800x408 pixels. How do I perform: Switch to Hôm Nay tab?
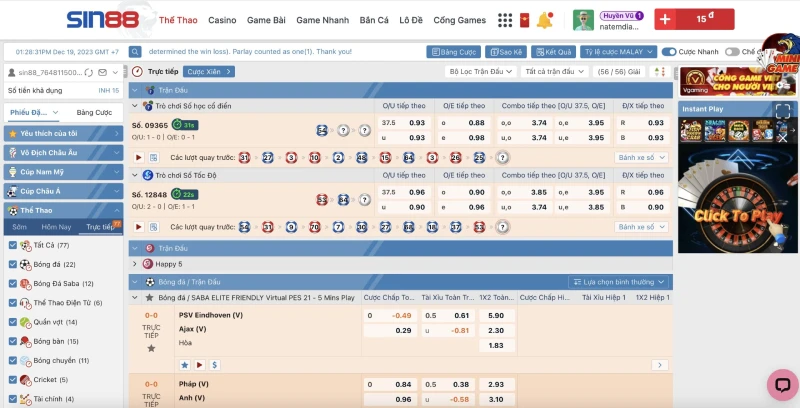coord(56,227)
